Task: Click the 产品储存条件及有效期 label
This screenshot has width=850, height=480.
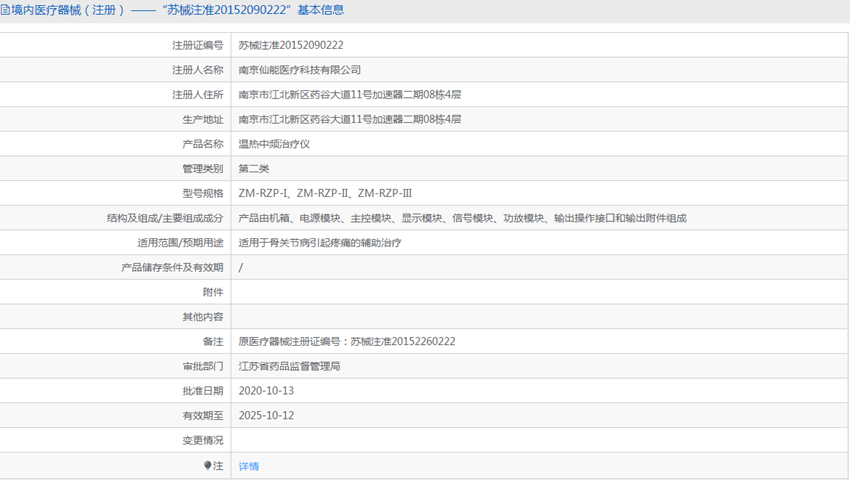Action: [172, 267]
